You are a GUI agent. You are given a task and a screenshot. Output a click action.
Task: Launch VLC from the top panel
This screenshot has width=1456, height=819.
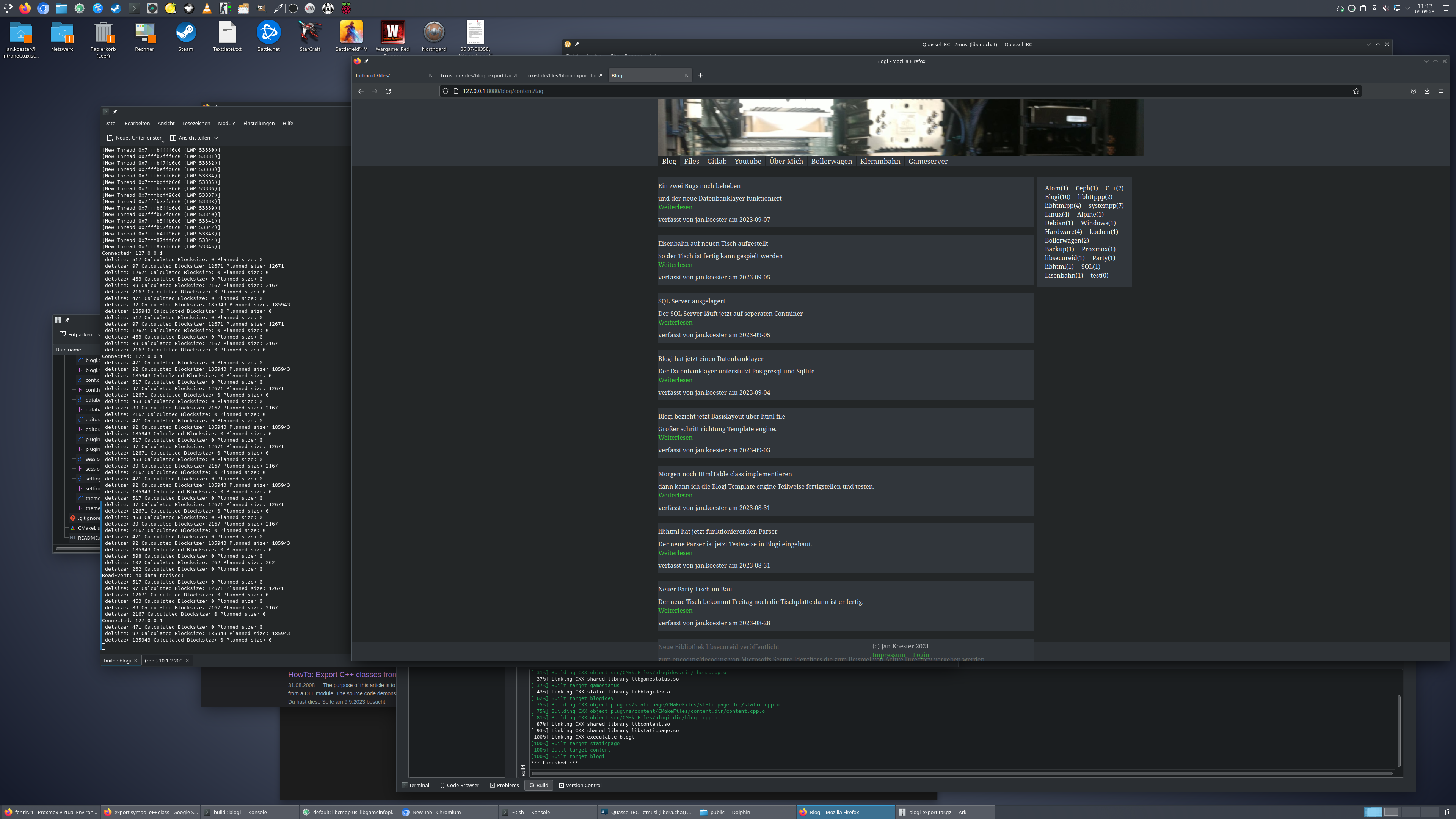(x=207, y=8)
